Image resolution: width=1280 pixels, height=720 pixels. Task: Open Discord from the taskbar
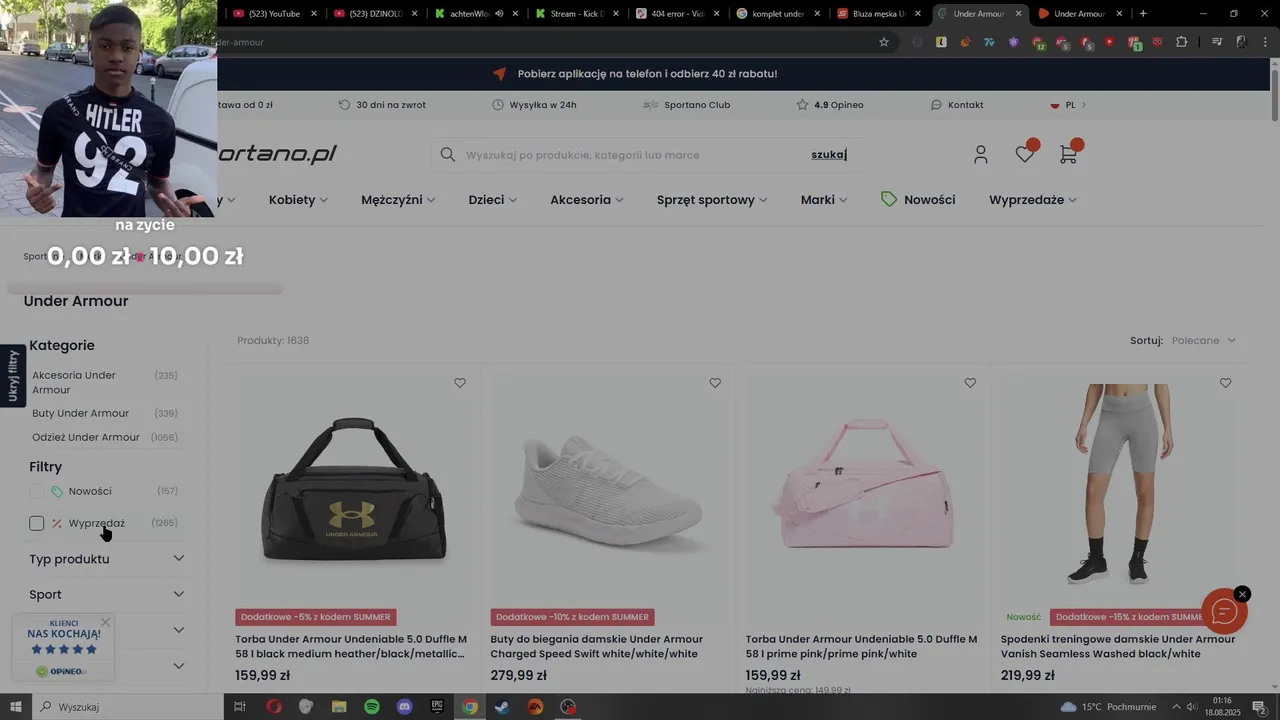pyautogui.click(x=405, y=707)
